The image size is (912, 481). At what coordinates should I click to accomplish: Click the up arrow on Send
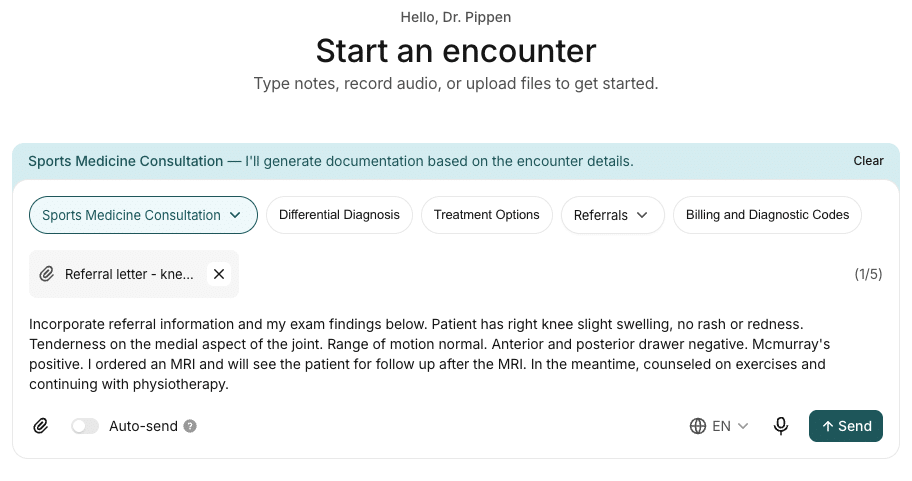(x=828, y=426)
